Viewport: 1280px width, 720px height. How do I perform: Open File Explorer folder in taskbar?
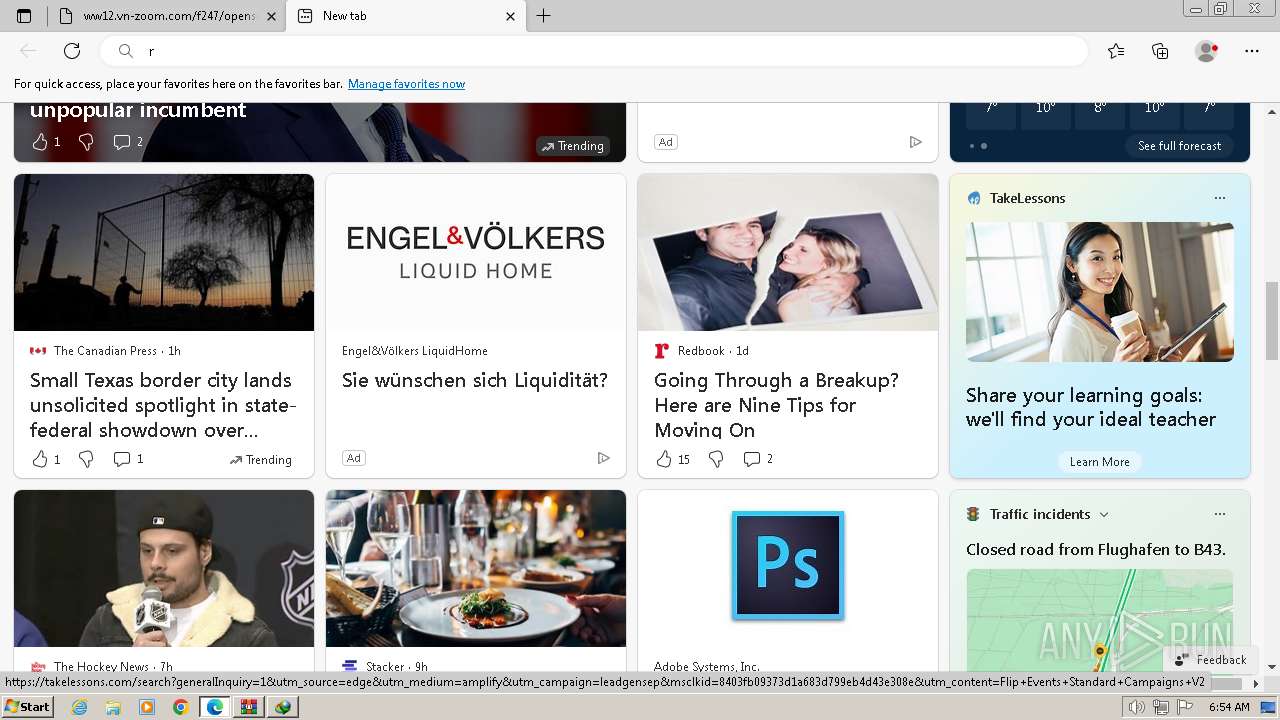(113, 707)
